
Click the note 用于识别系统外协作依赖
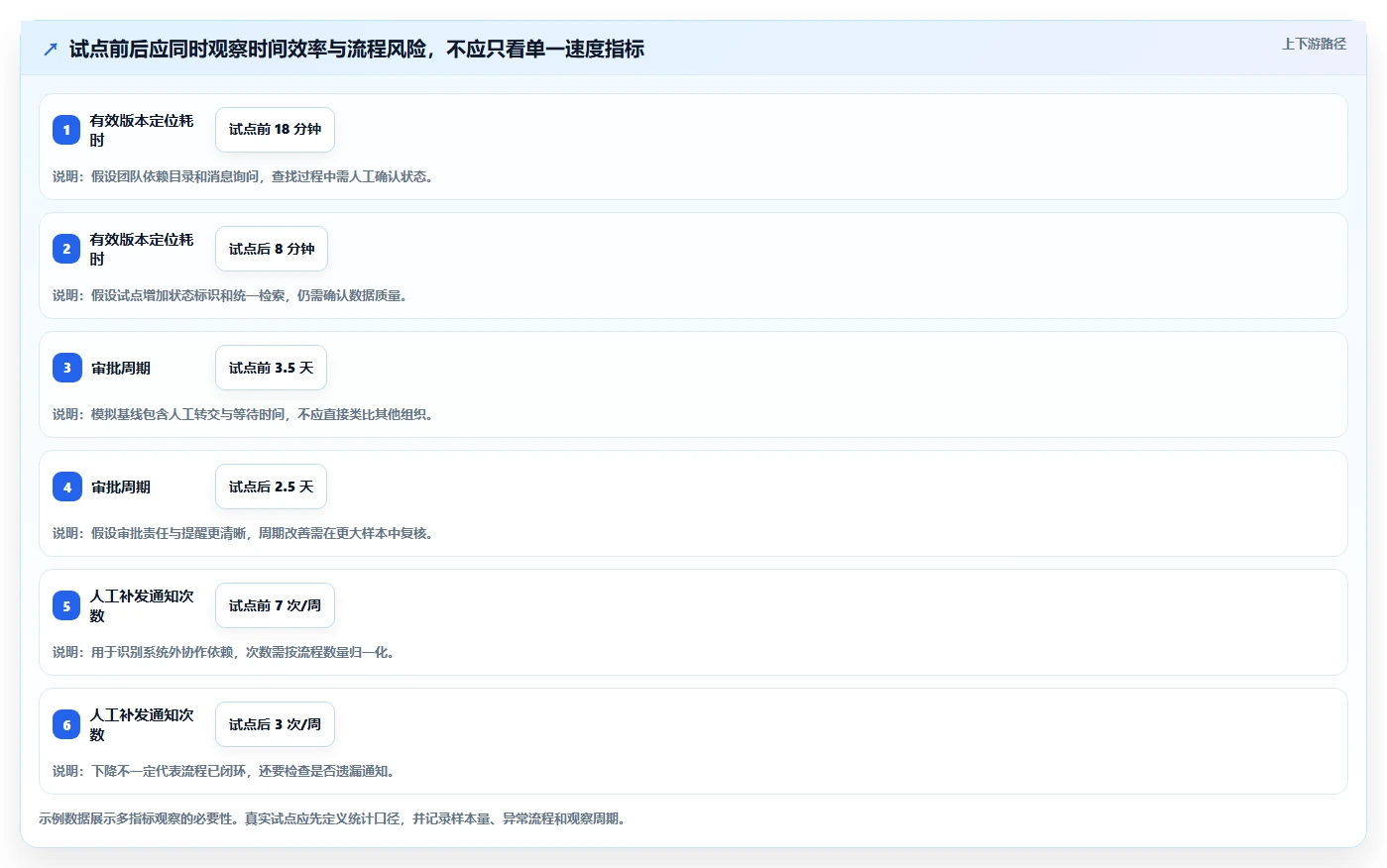[x=224, y=652]
